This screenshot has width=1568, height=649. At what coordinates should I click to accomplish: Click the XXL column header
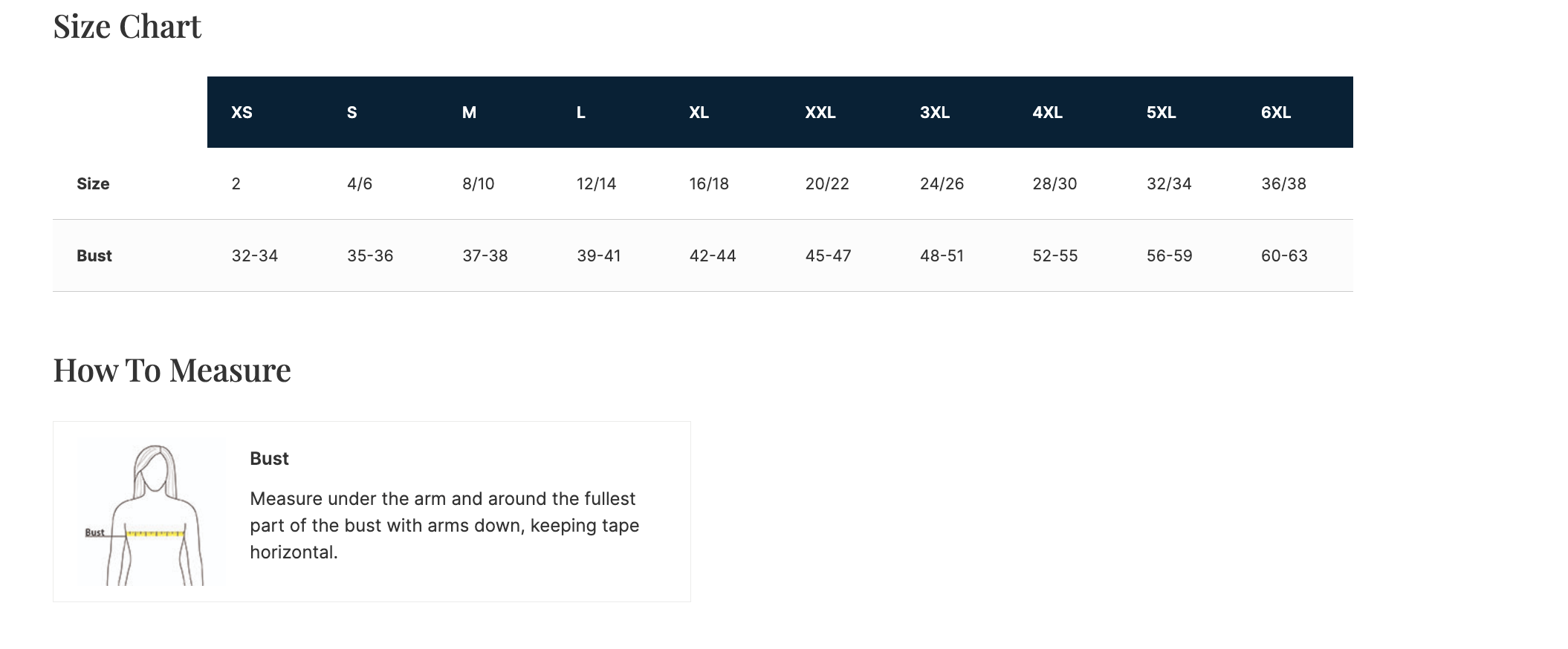pos(820,112)
